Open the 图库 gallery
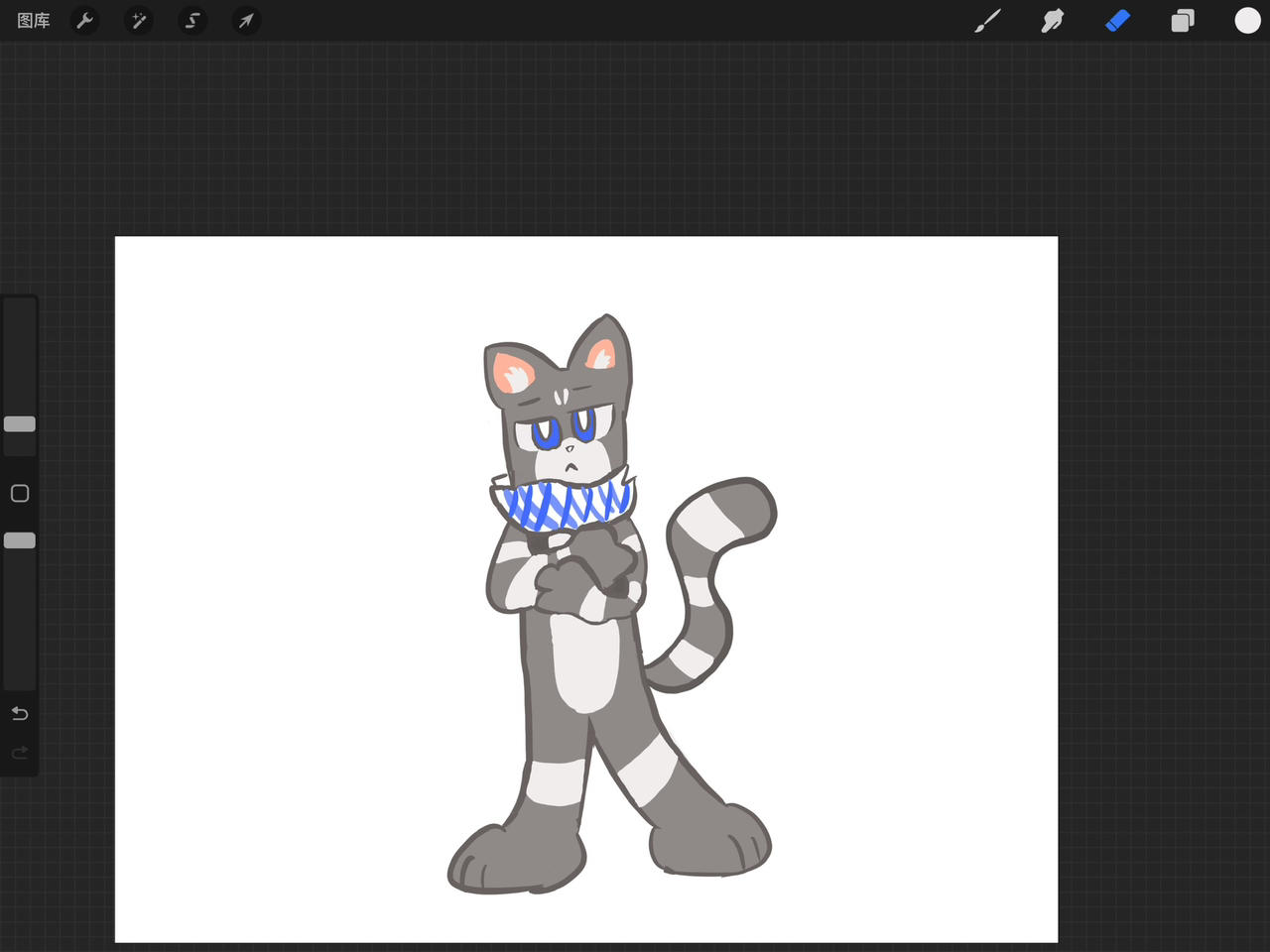Viewport: 1270px width, 952px height. pos(34,21)
